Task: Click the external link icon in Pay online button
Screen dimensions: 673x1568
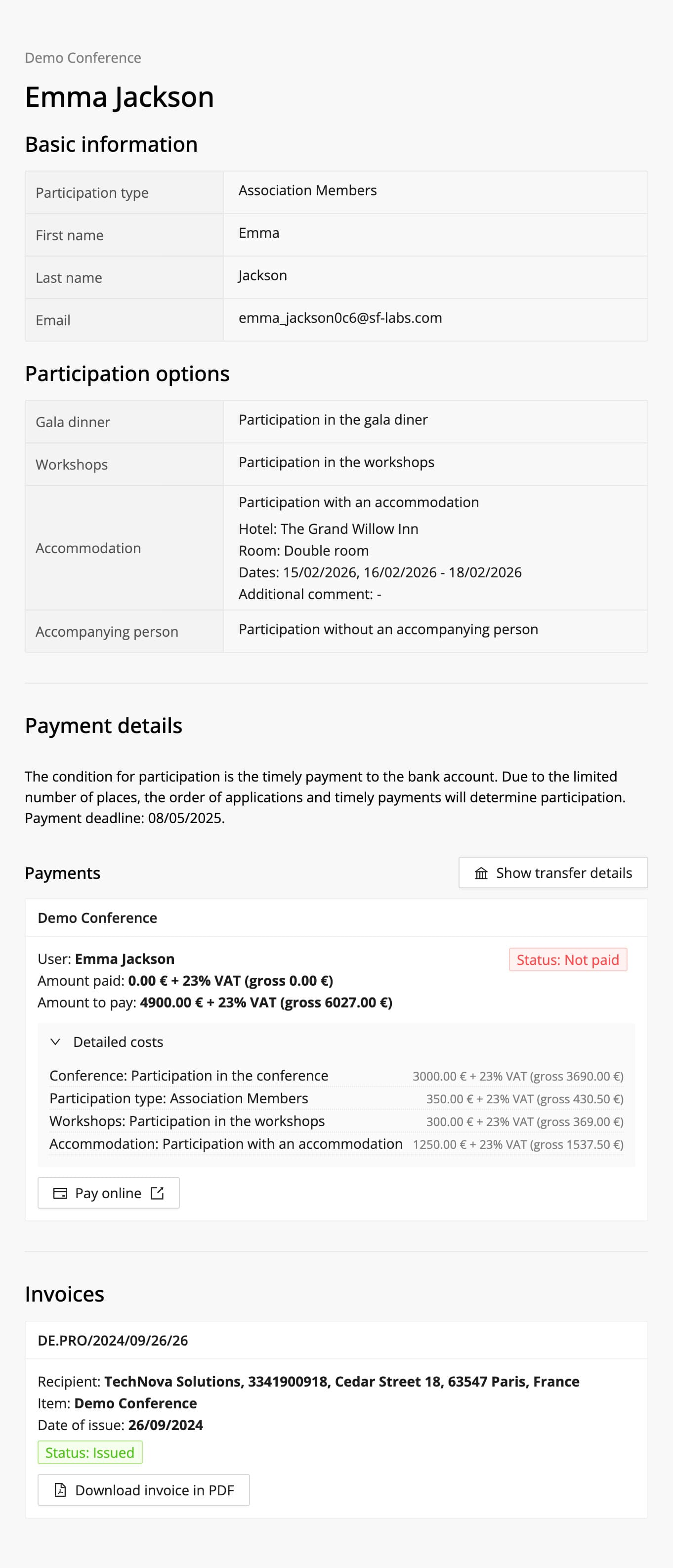Action: [157, 1193]
